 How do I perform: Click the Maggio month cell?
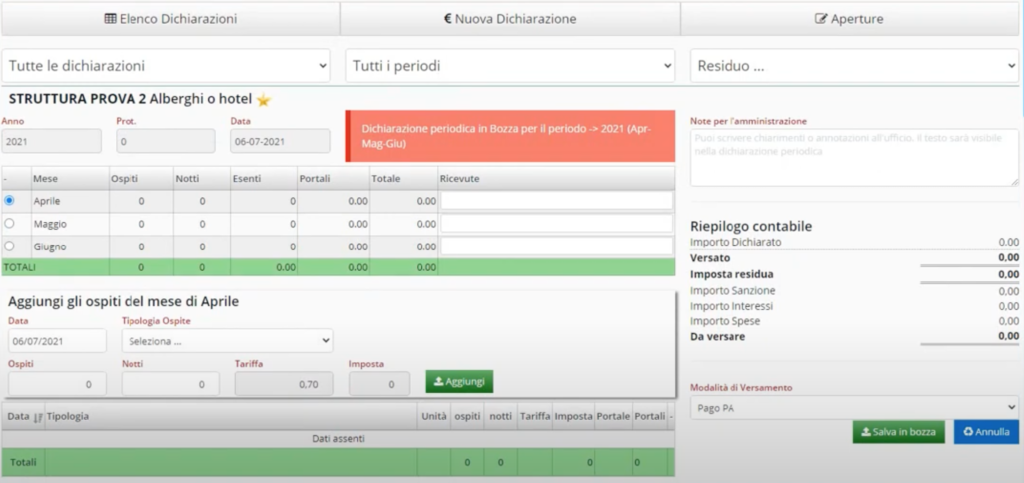pyautogui.click(x=70, y=224)
